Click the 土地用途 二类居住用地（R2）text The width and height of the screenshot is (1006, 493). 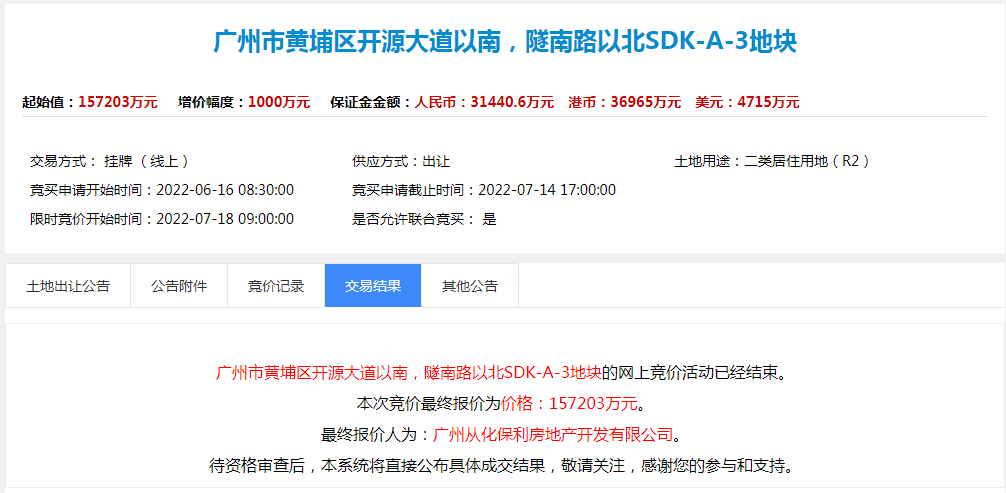tap(772, 161)
